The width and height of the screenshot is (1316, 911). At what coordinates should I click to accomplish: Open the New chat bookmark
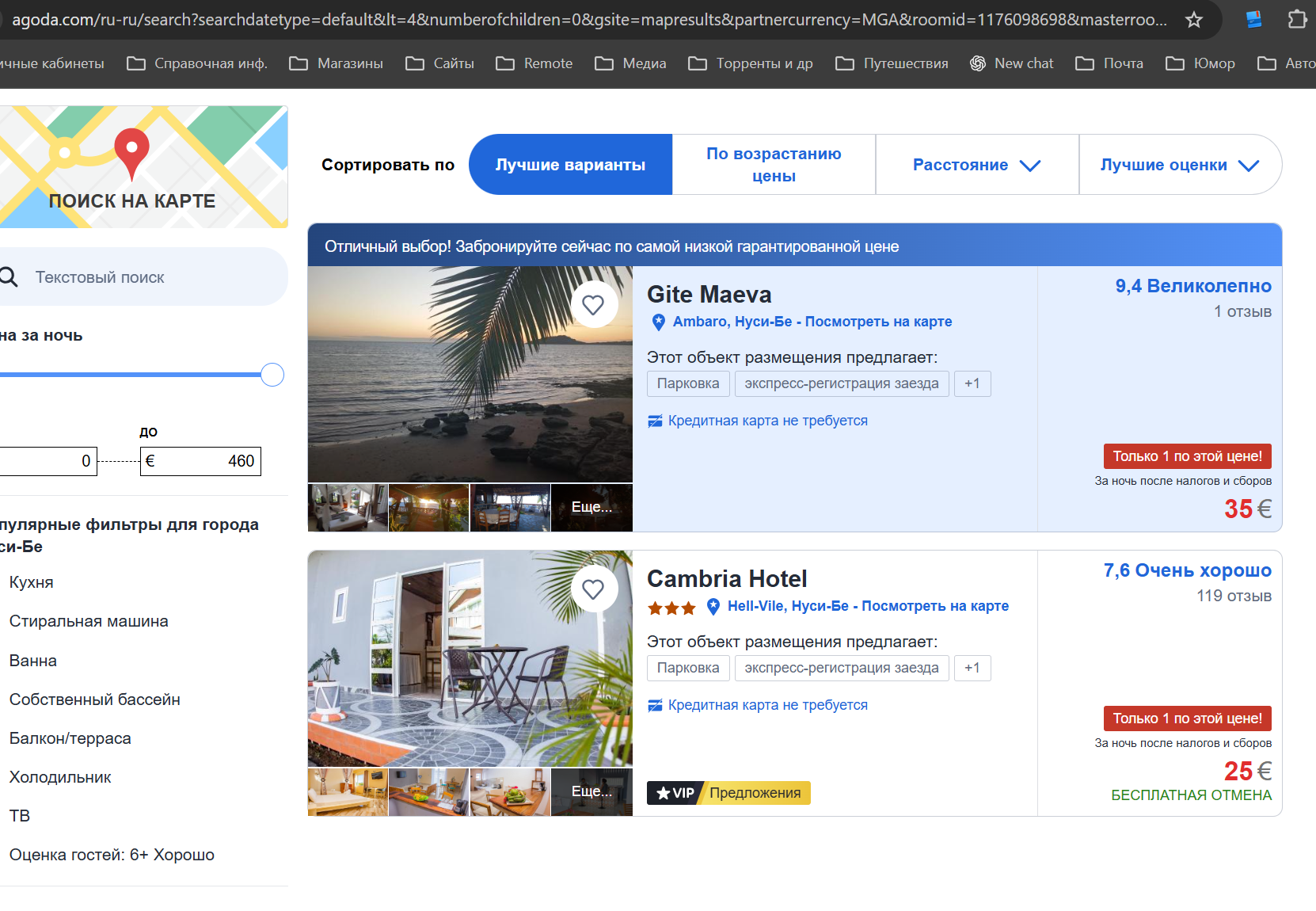click(x=1012, y=63)
